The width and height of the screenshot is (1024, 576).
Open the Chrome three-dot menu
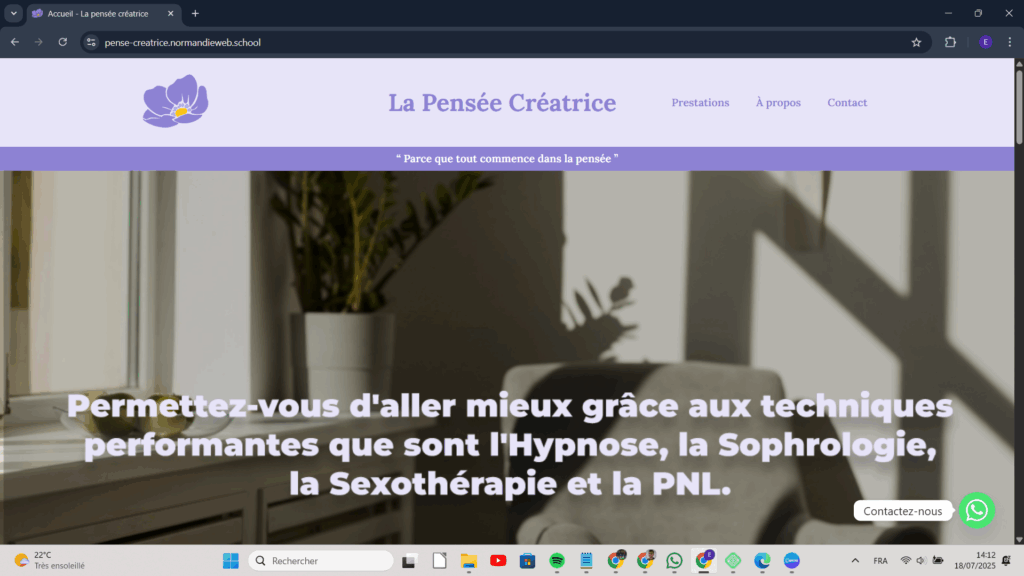[x=1010, y=42]
